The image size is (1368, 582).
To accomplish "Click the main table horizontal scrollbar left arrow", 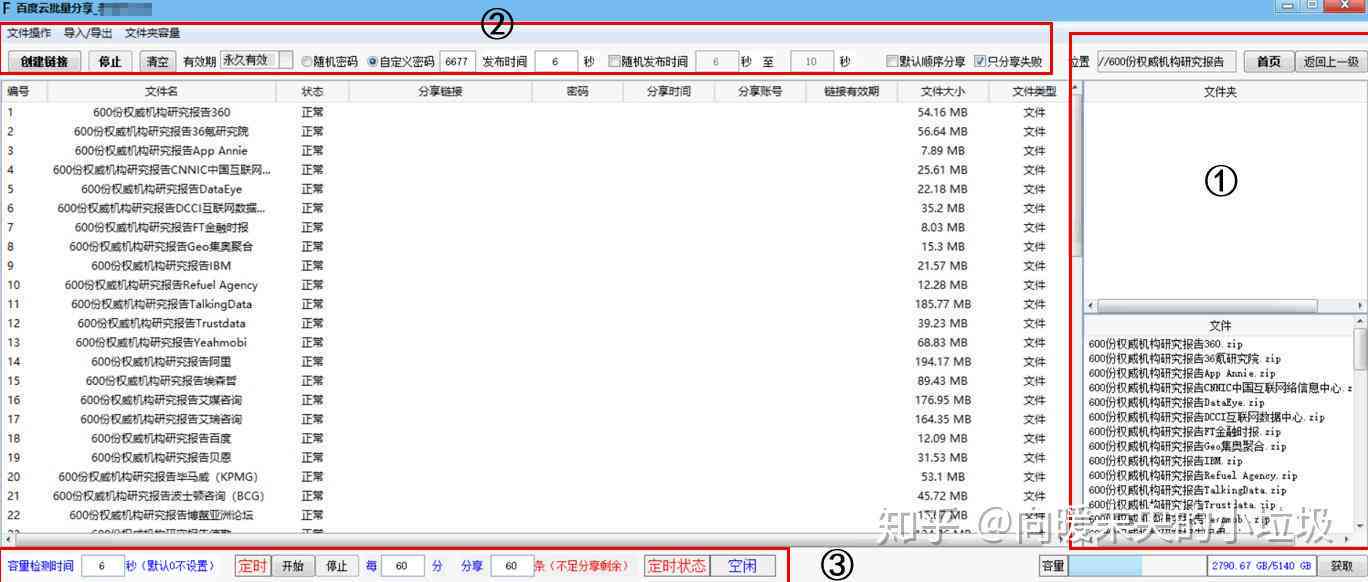I will point(7,539).
